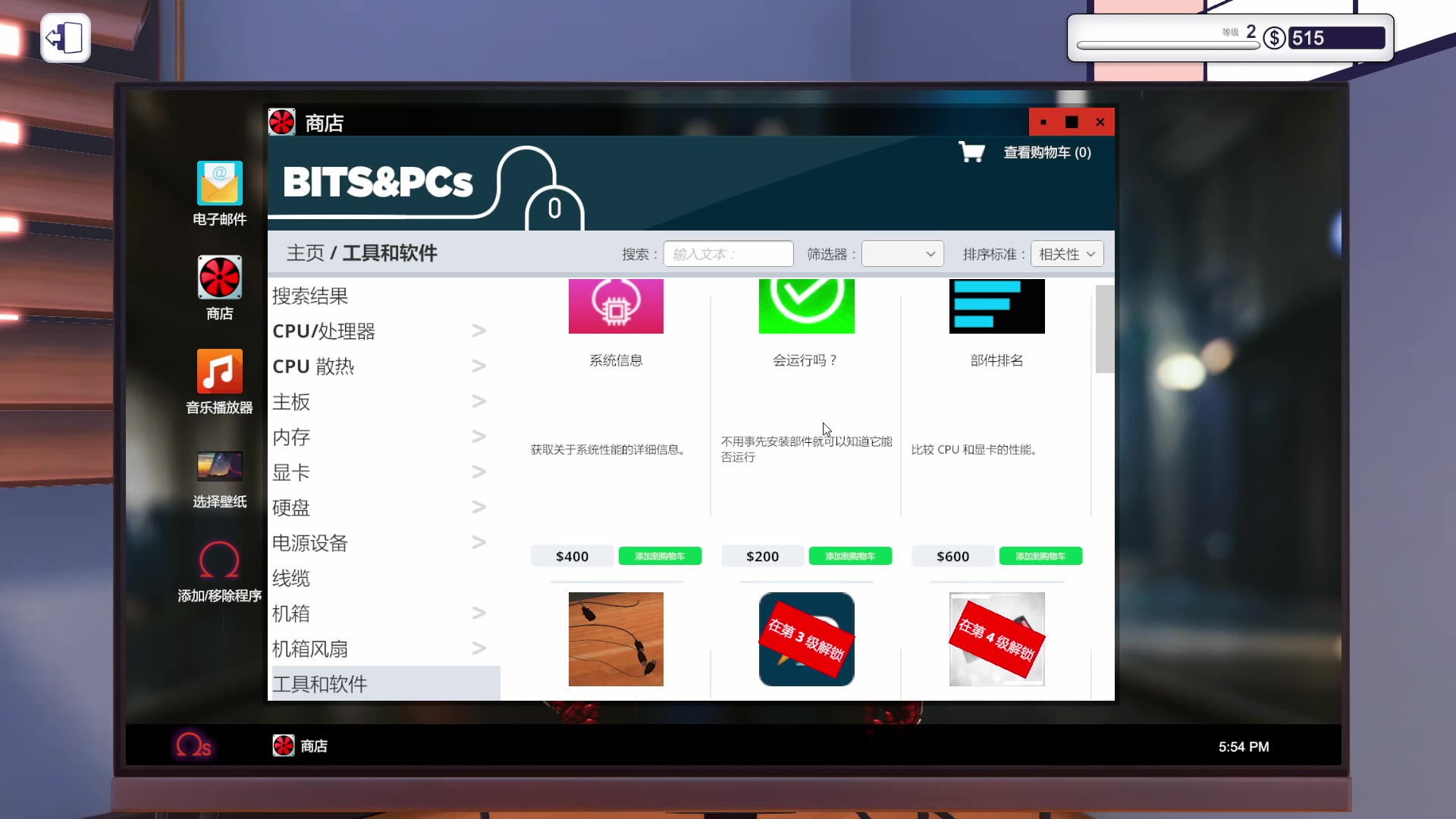Add the $400 系统信息 to cart

point(660,556)
